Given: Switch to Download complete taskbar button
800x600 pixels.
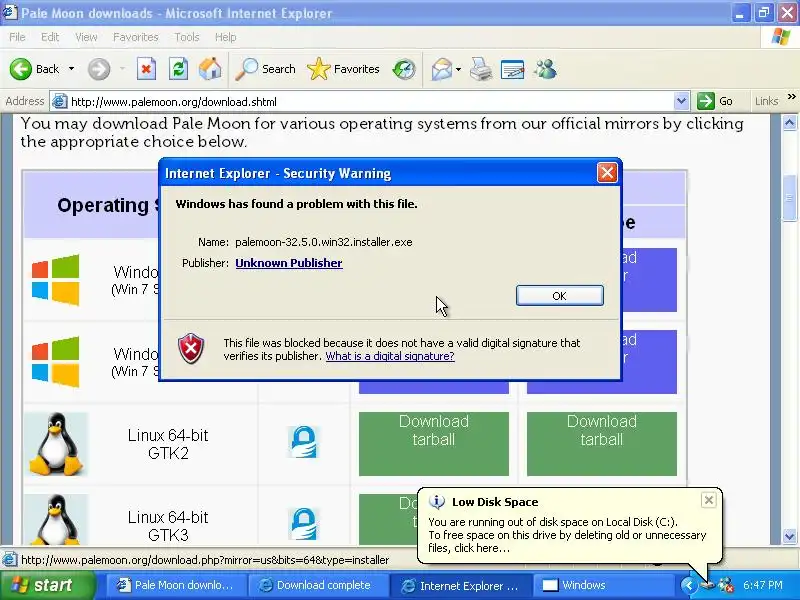Looking at the screenshot, I should point(318,585).
